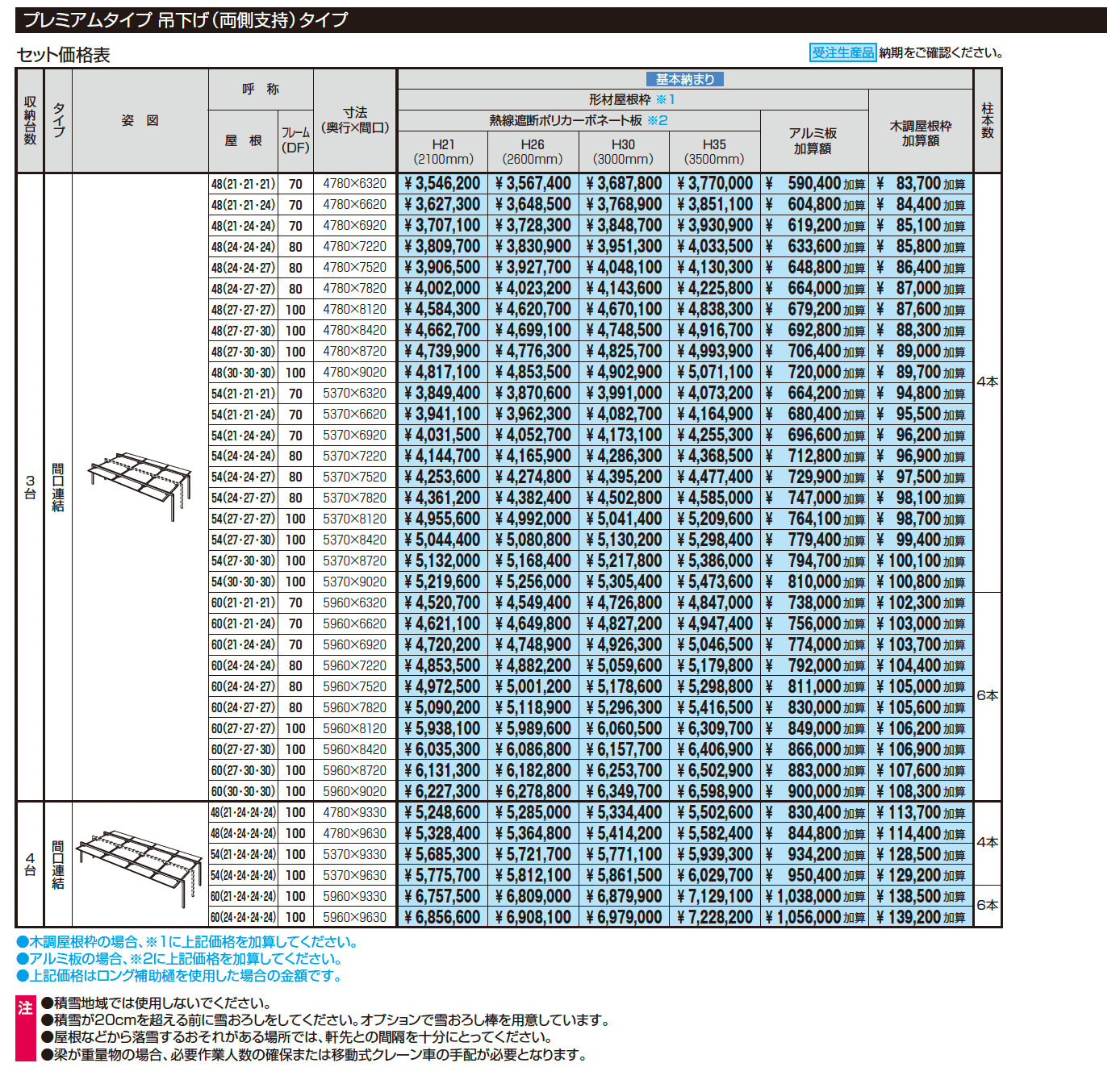Click the 3台 carport diagram image

click(x=141, y=486)
